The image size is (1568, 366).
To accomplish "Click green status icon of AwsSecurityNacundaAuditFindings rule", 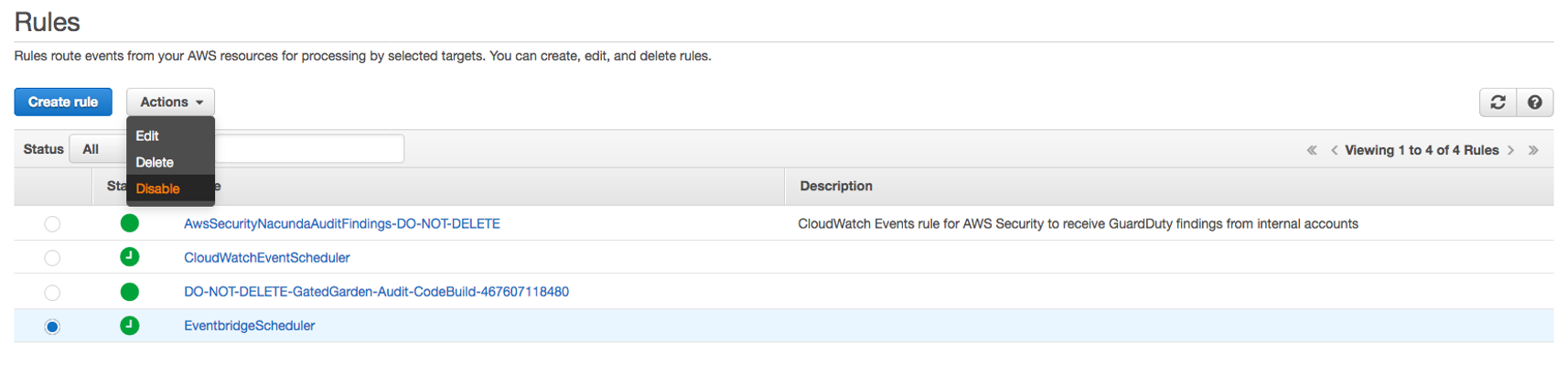I will (x=130, y=223).
